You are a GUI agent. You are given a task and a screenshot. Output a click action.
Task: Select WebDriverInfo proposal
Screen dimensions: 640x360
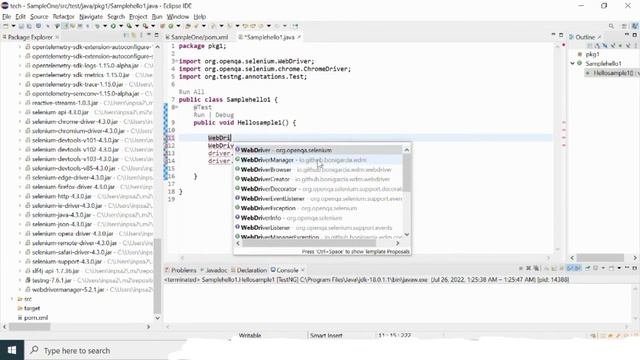click(318, 218)
